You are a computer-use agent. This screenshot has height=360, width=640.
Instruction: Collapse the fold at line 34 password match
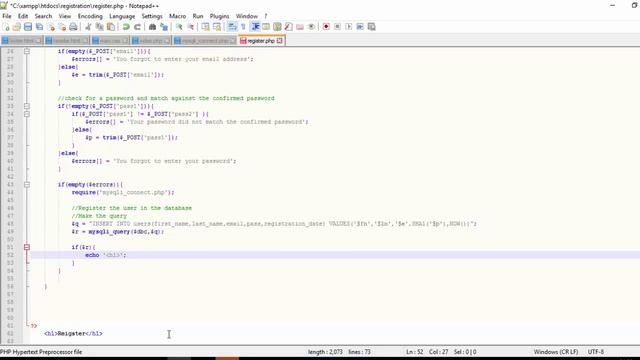(x=27, y=114)
